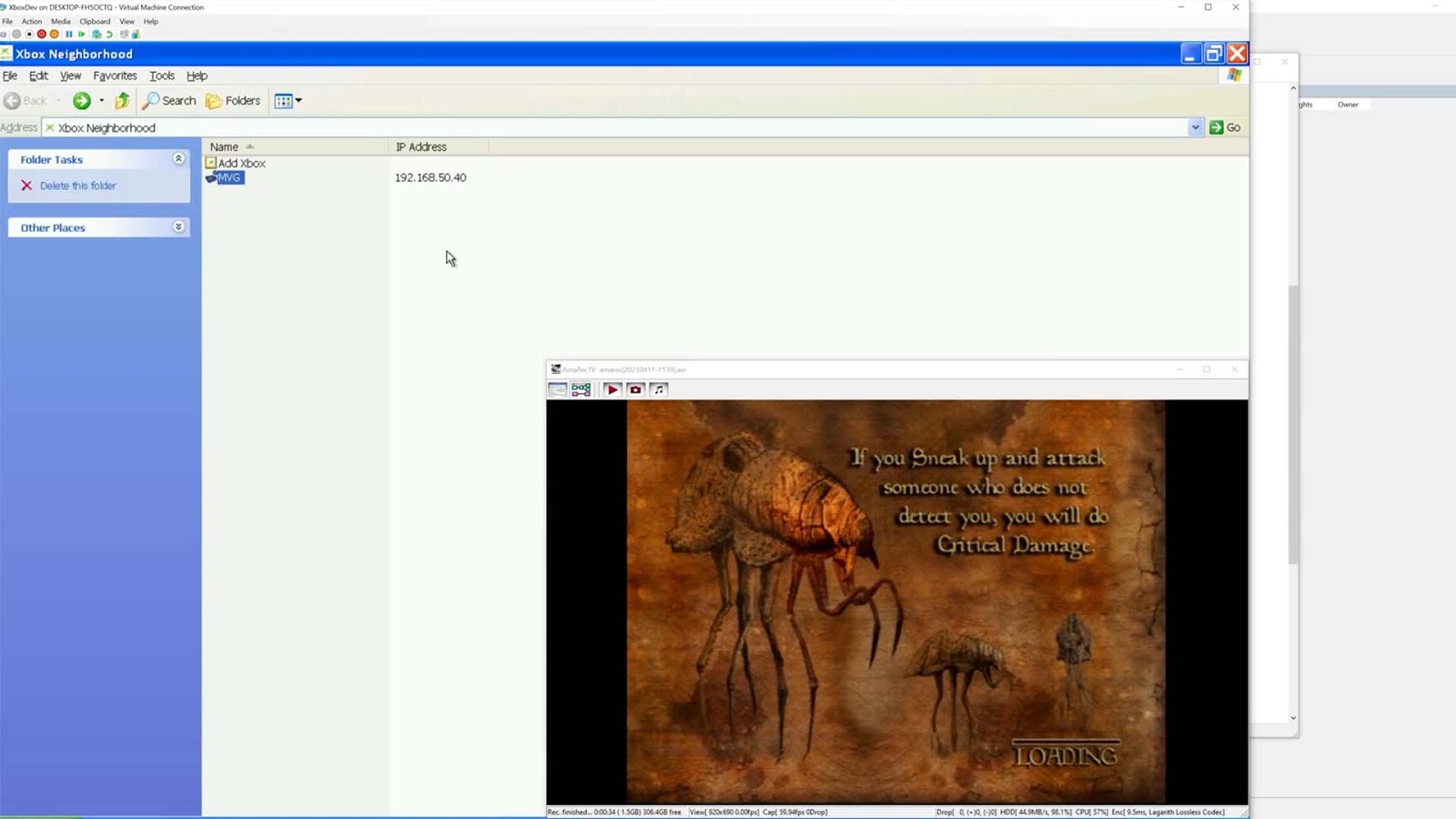The width and height of the screenshot is (1456, 819).
Task: Open Hyper-V Help menu
Action: pyautogui.click(x=151, y=21)
